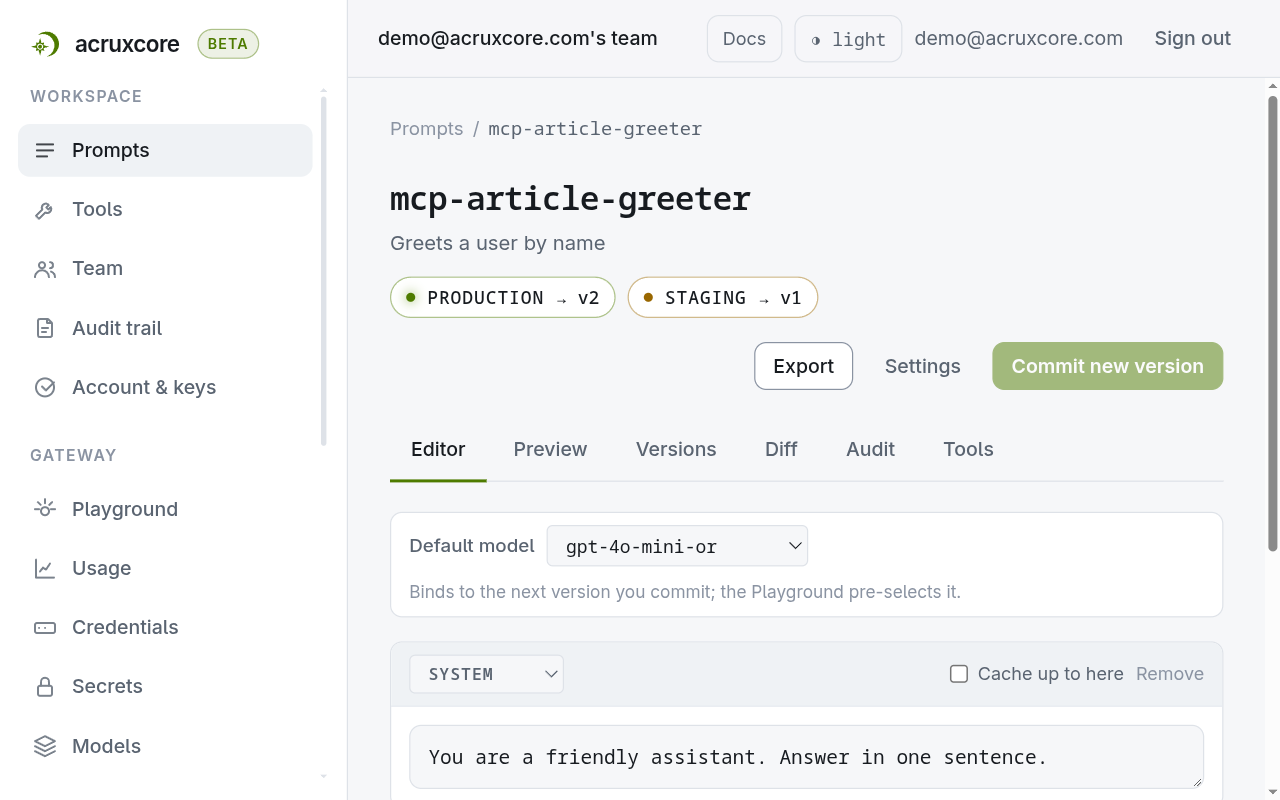Click the Playground lightbulb icon

pos(45,509)
